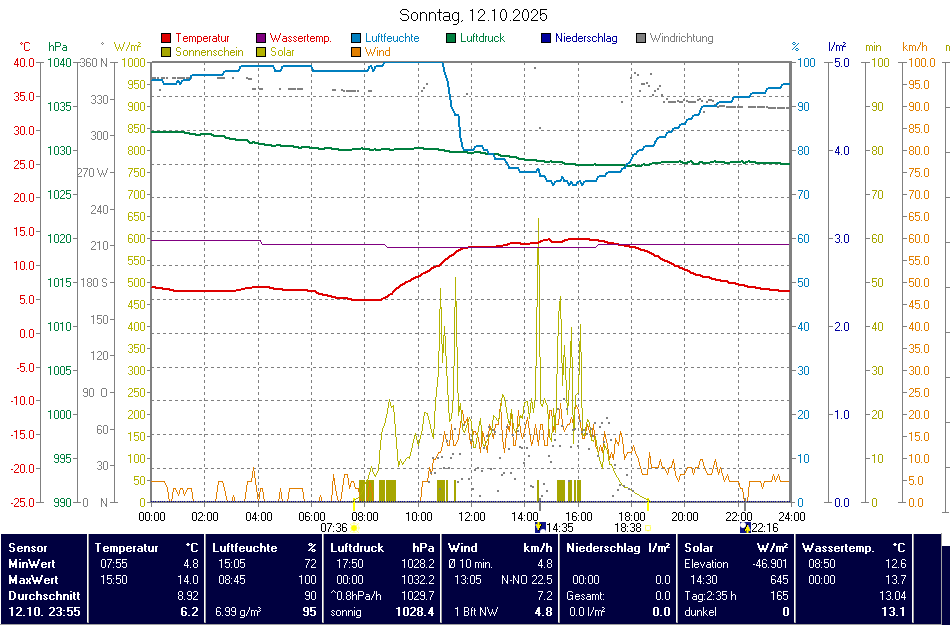Select the Luftdruck column header in table
This screenshot has width=950, height=625.
(357, 548)
